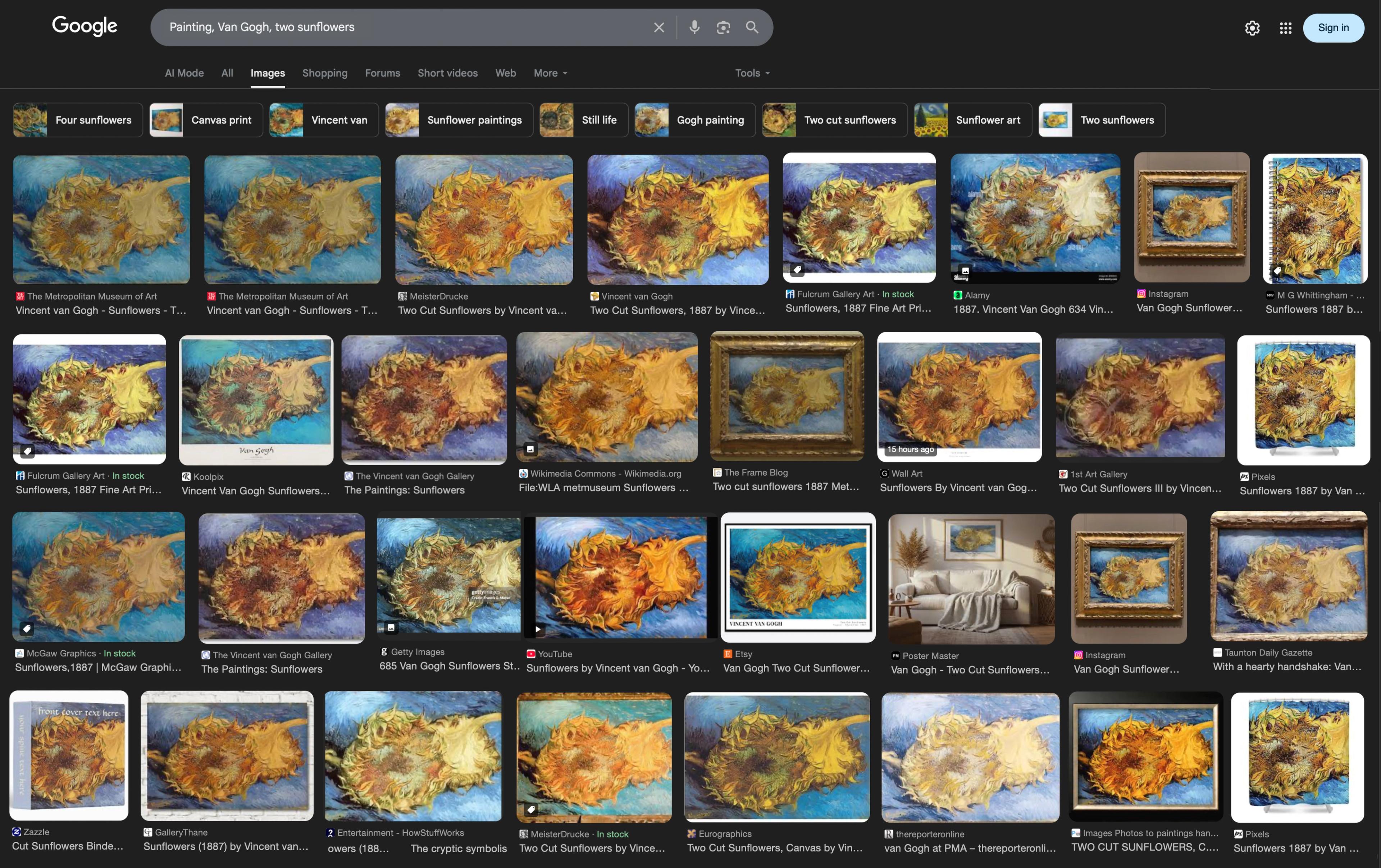Image resolution: width=1381 pixels, height=868 pixels.
Task: Open Search by image camera icon
Action: pos(723,27)
